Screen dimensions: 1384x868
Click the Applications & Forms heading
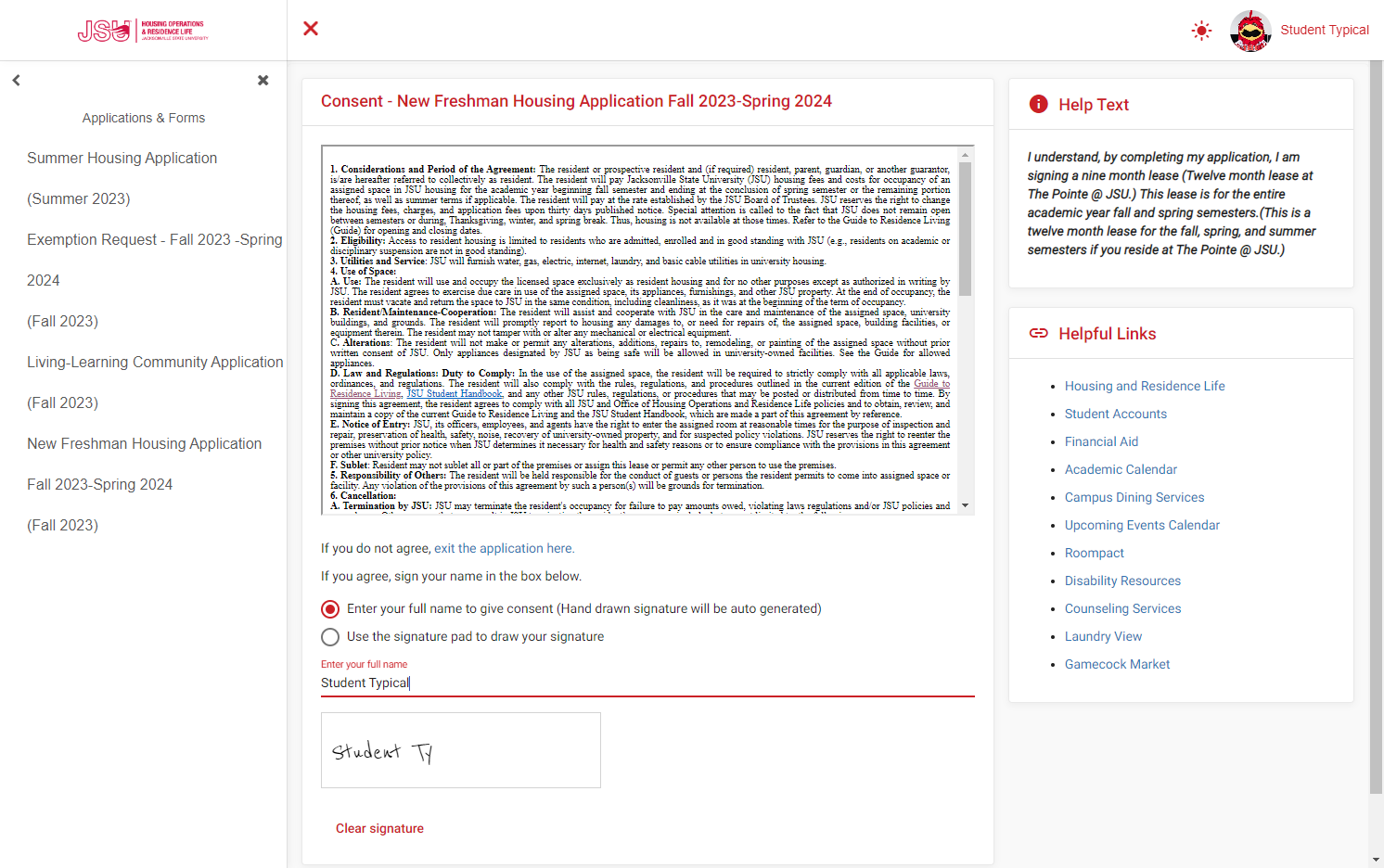pyautogui.click(x=144, y=118)
